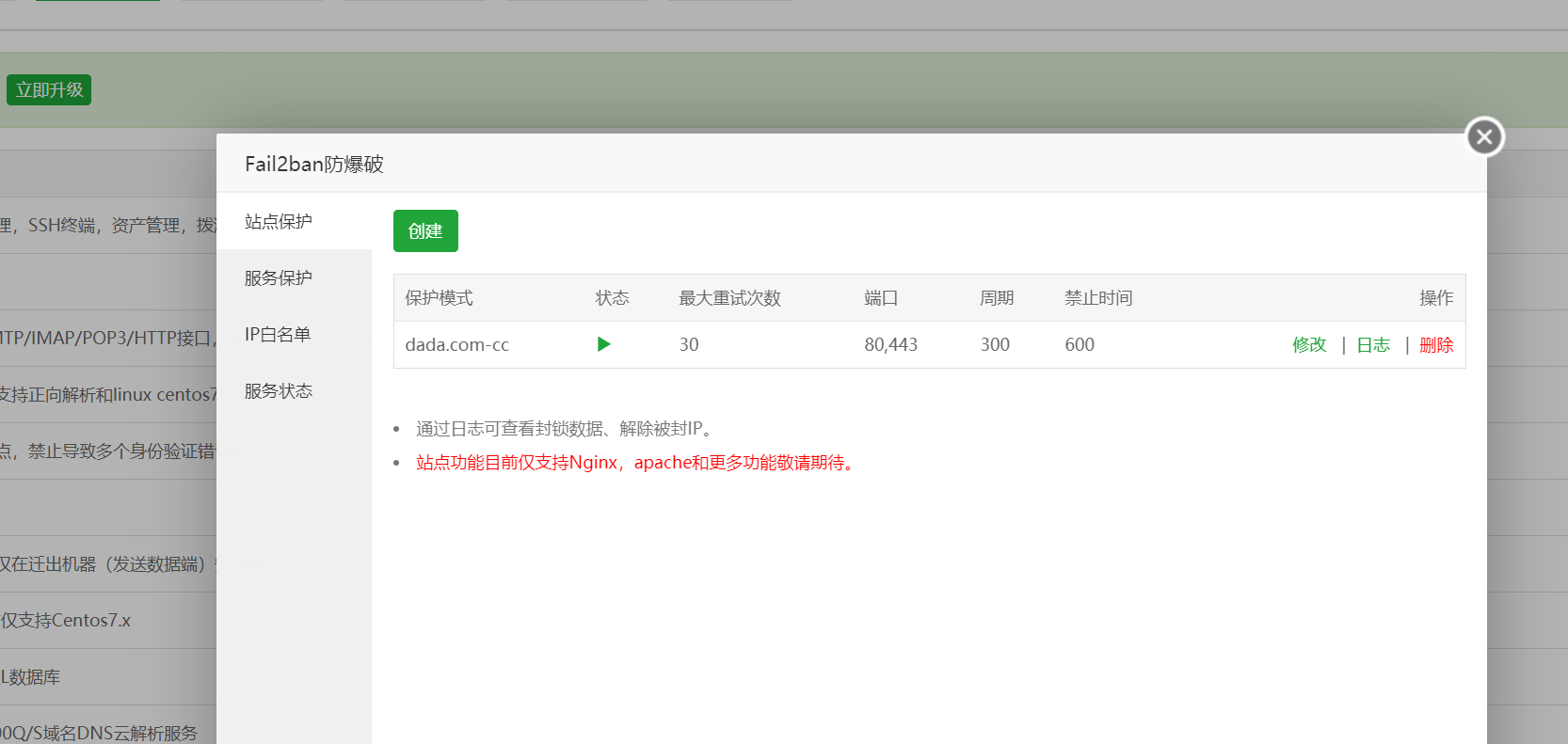Screen dimensions: 1568x744
Task: Click the background row mentioning IMAP/POP3/HTTP接口
Action: [108, 339]
